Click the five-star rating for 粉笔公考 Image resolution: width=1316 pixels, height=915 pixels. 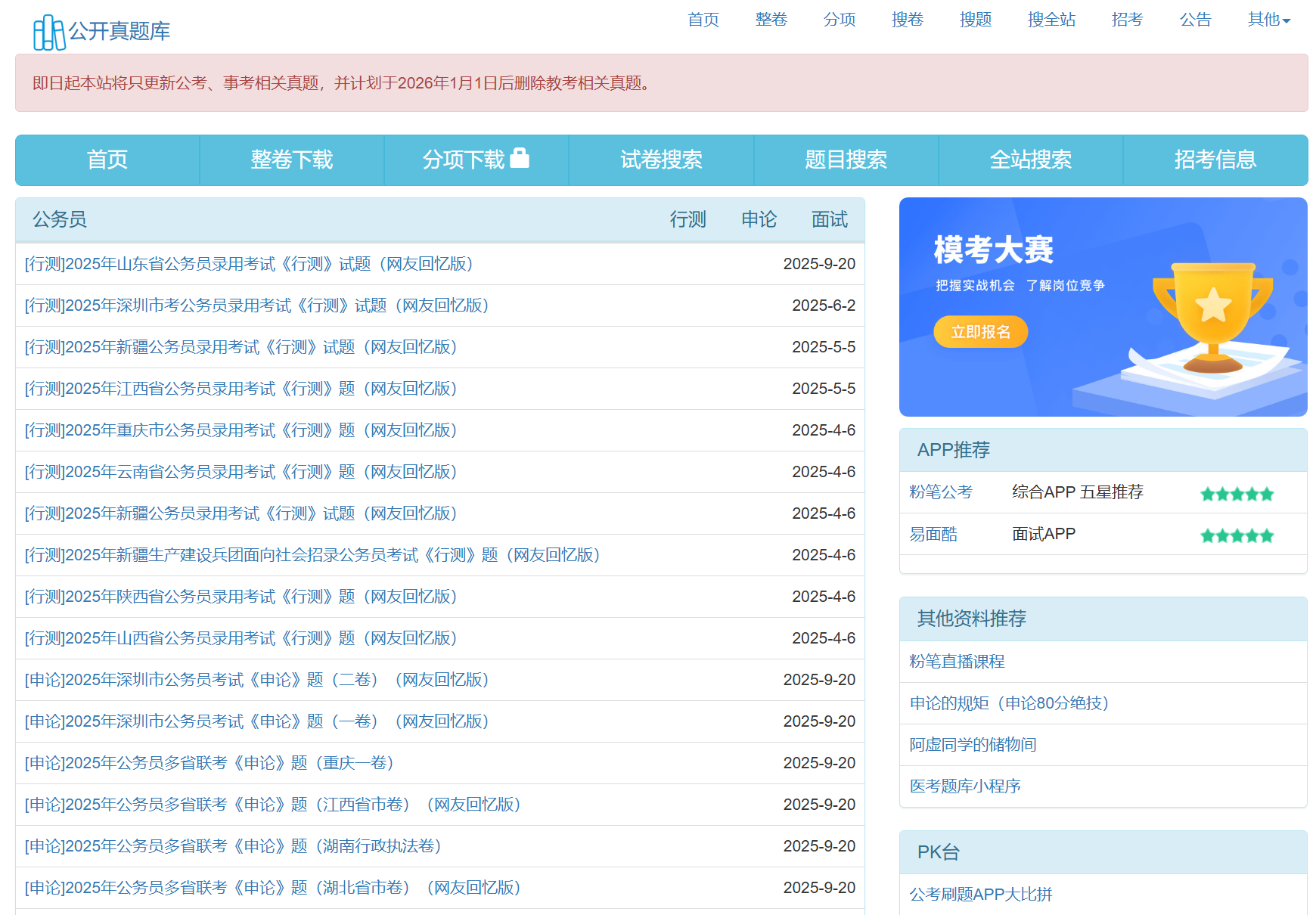tap(1237, 494)
